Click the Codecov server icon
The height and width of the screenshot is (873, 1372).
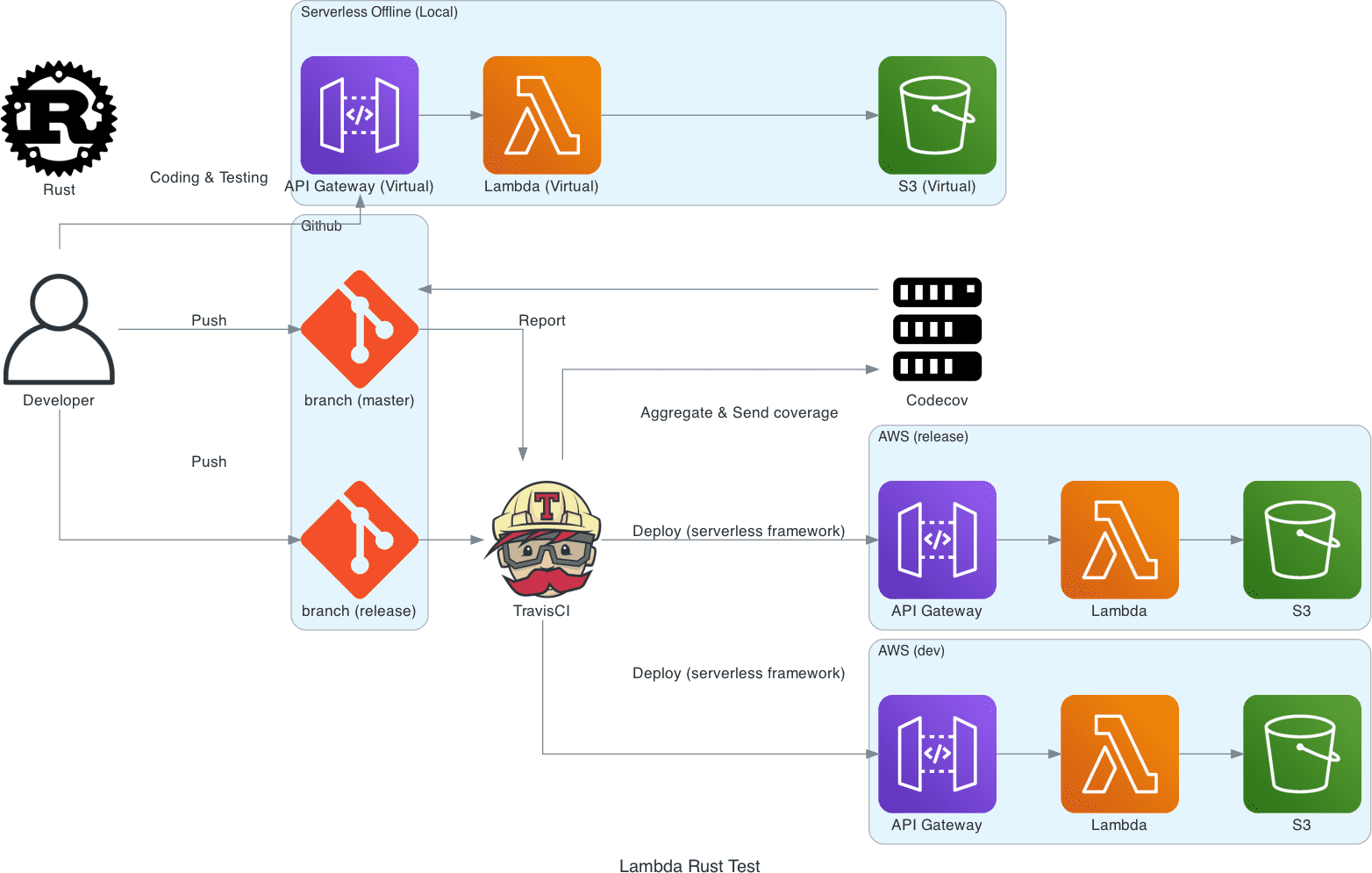[x=937, y=329]
